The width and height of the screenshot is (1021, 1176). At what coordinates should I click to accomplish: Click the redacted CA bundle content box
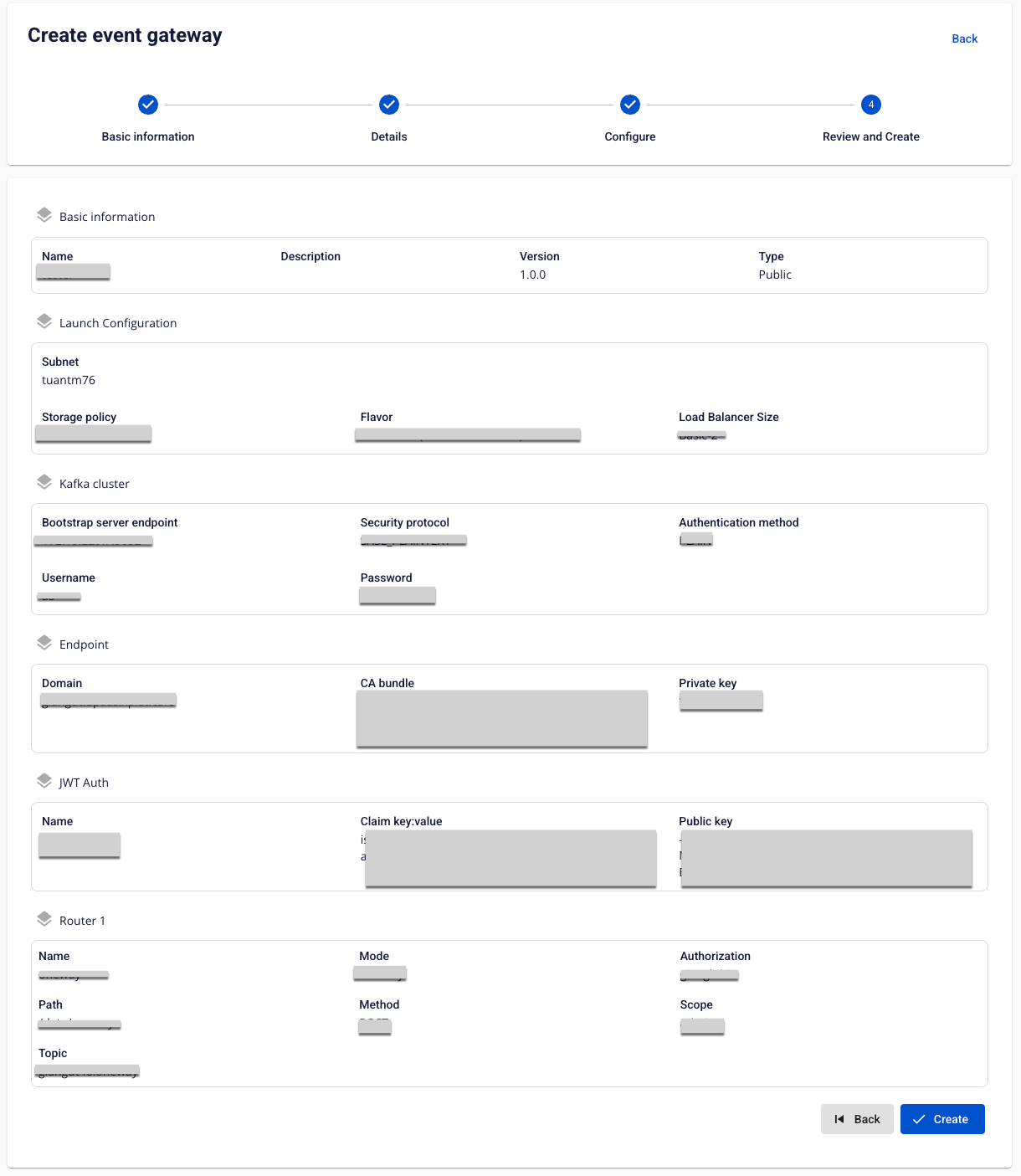[502, 718]
